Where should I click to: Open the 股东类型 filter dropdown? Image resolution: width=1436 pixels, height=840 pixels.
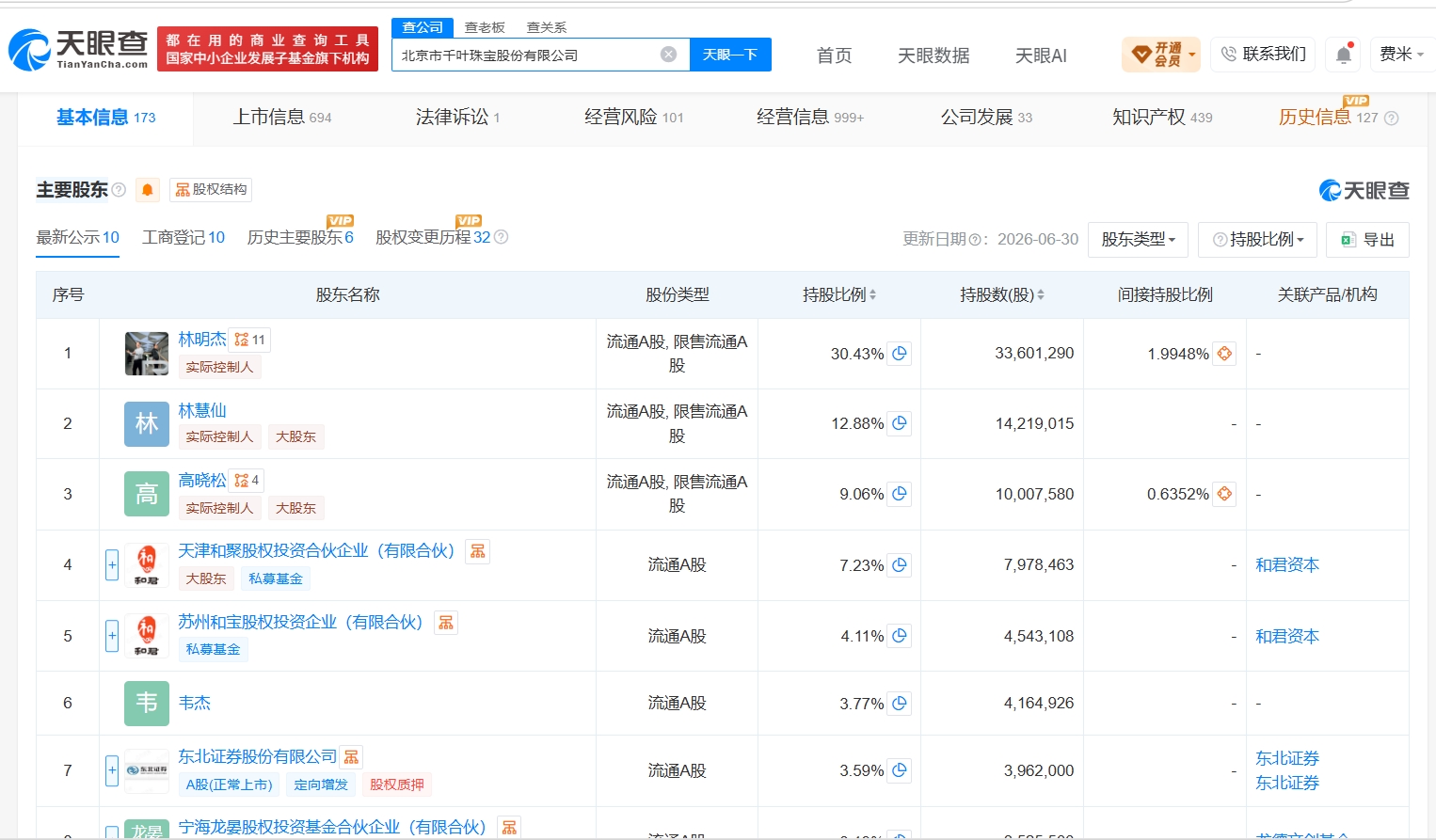pyautogui.click(x=1138, y=240)
